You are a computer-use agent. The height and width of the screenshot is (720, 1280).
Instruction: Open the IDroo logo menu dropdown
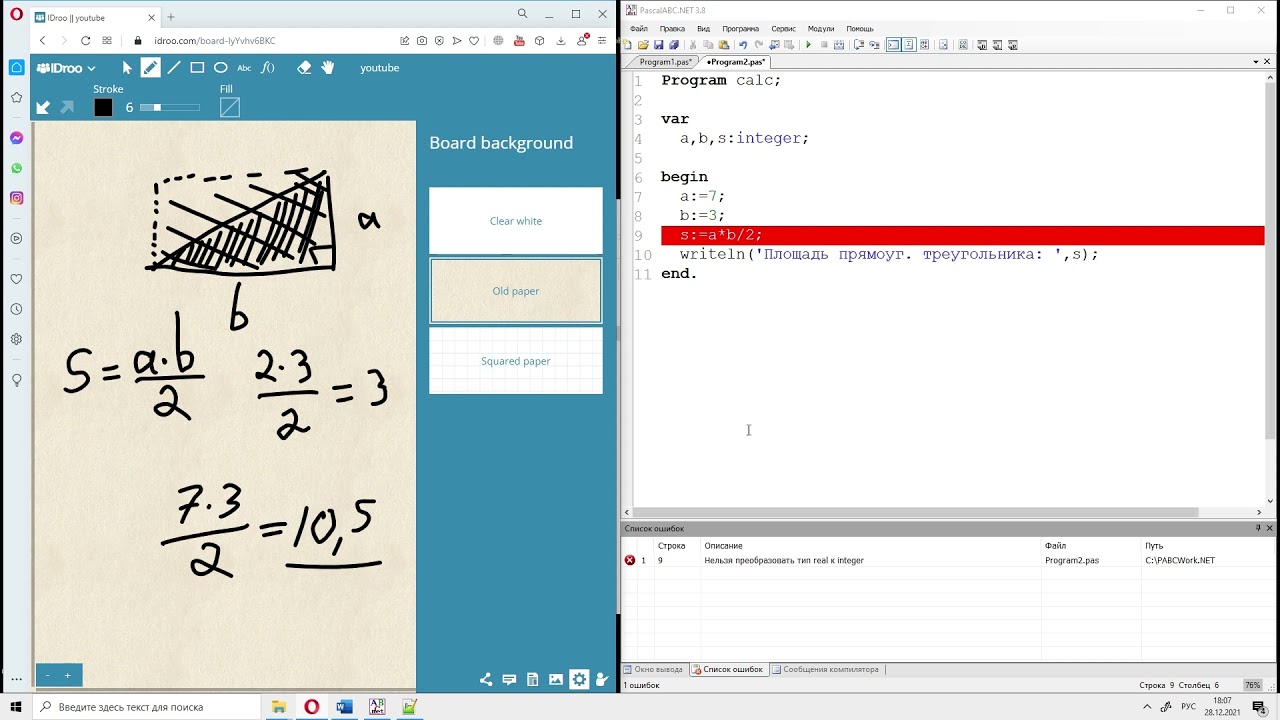click(66, 68)
